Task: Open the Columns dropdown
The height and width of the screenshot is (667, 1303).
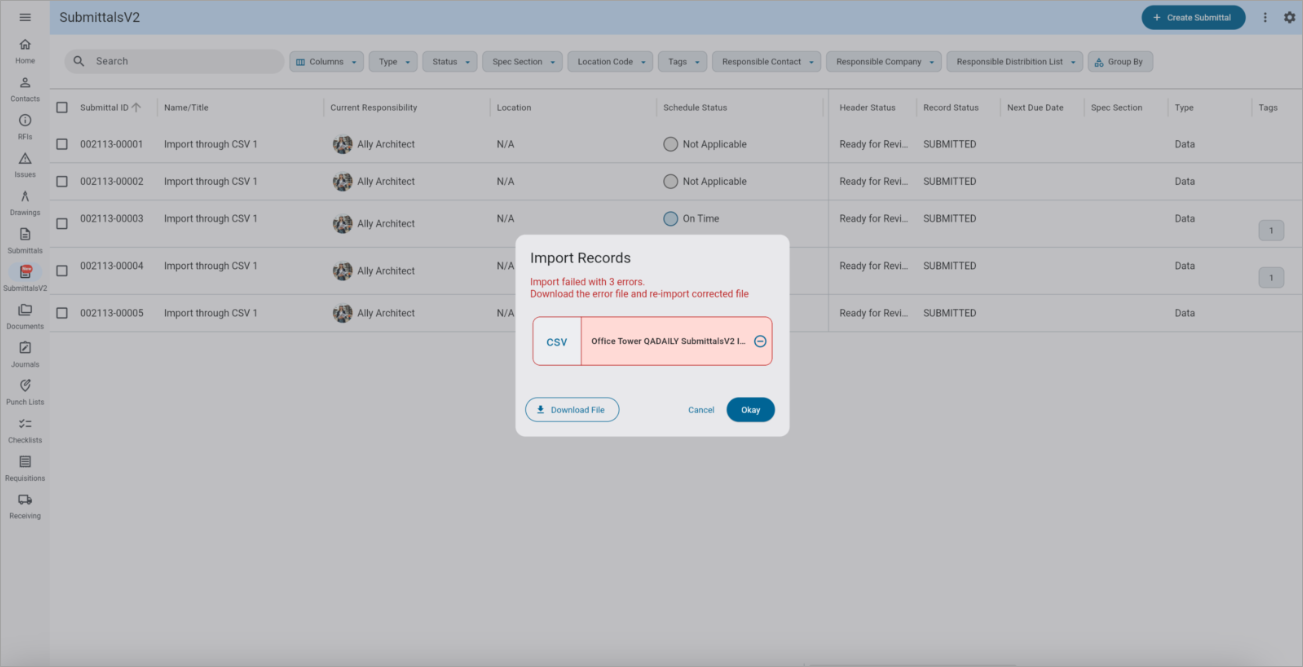Action: 326,61
